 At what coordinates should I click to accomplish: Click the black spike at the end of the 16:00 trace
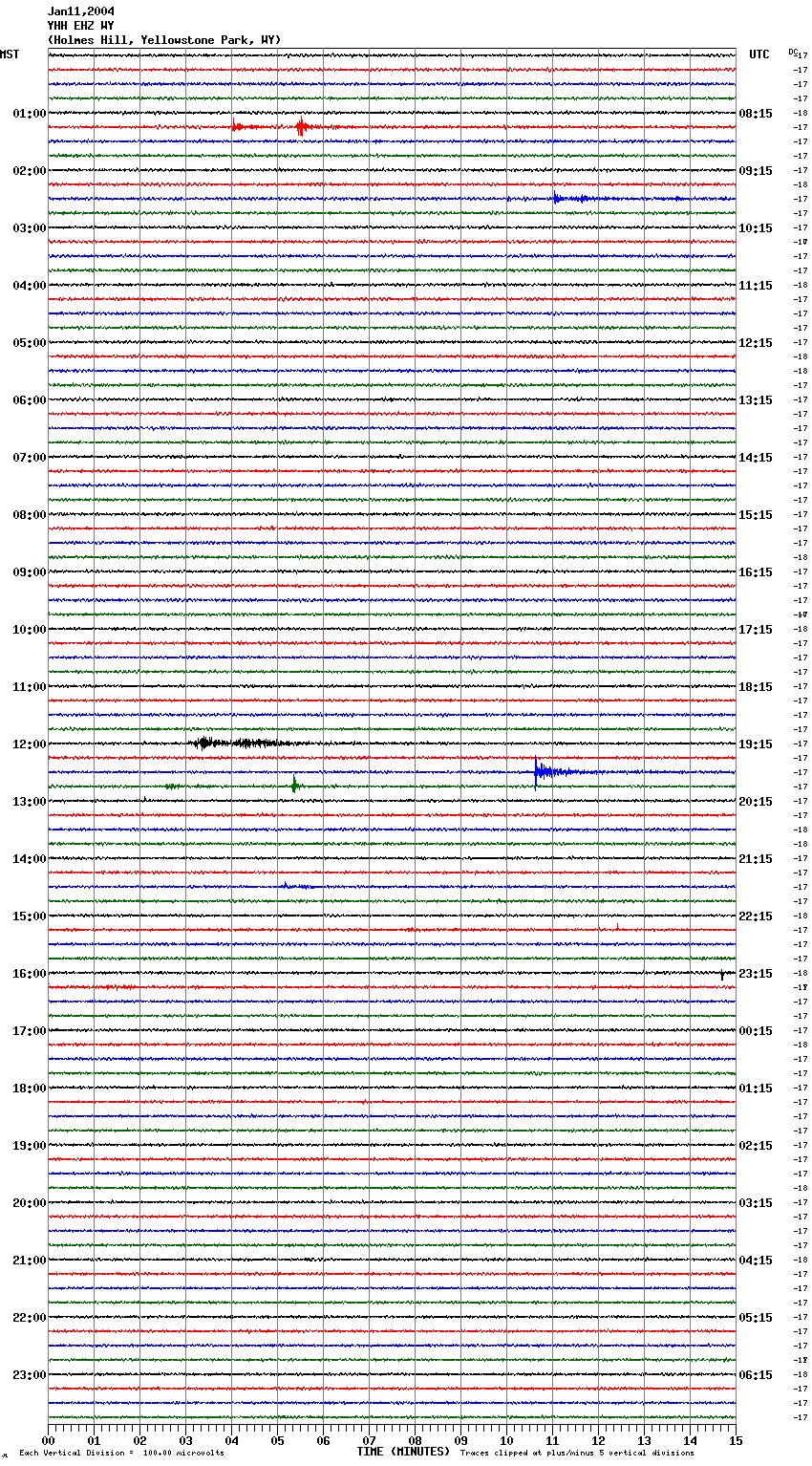722,974
